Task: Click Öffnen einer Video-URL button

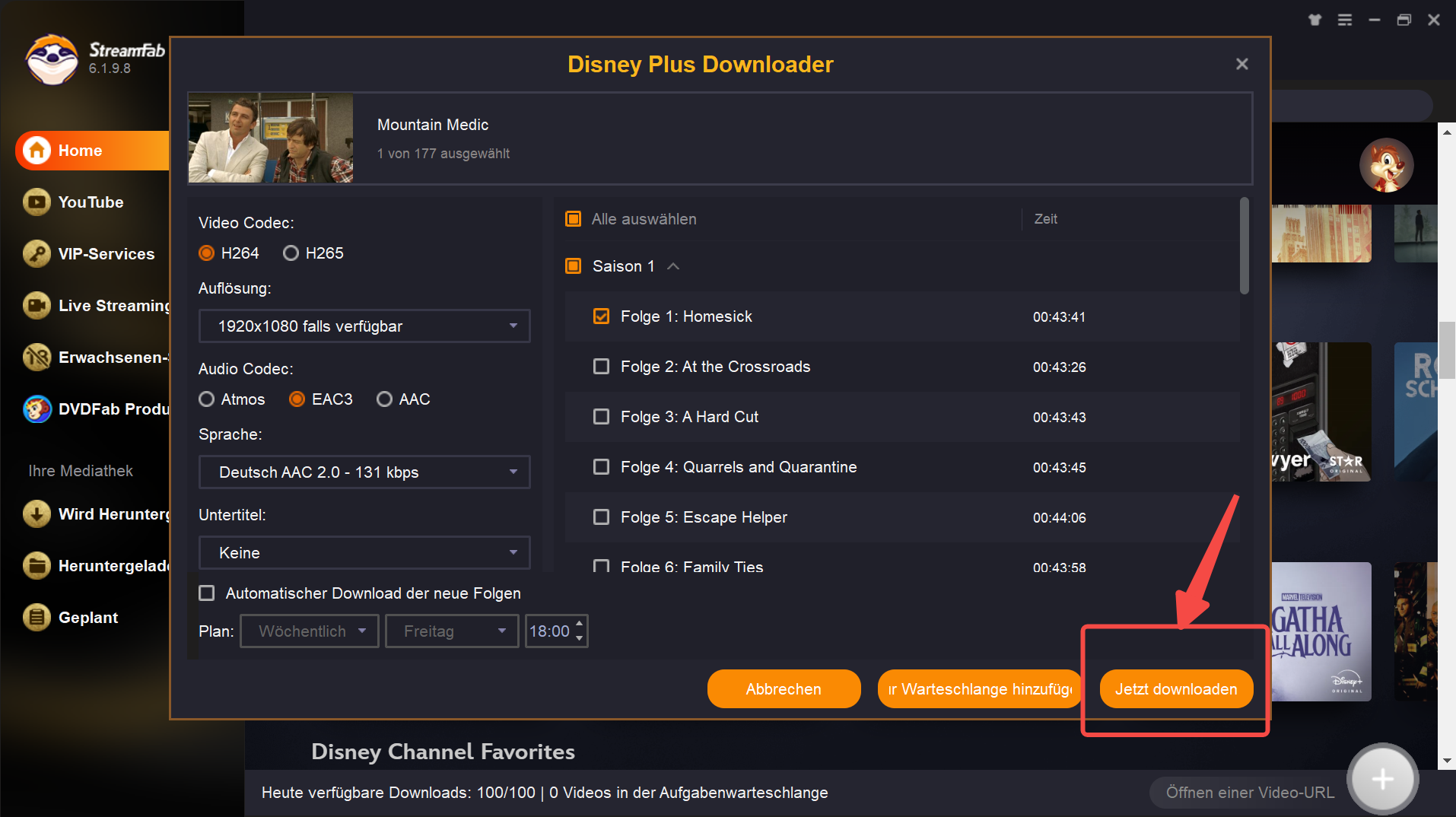Action: [x=1250, y=793]
